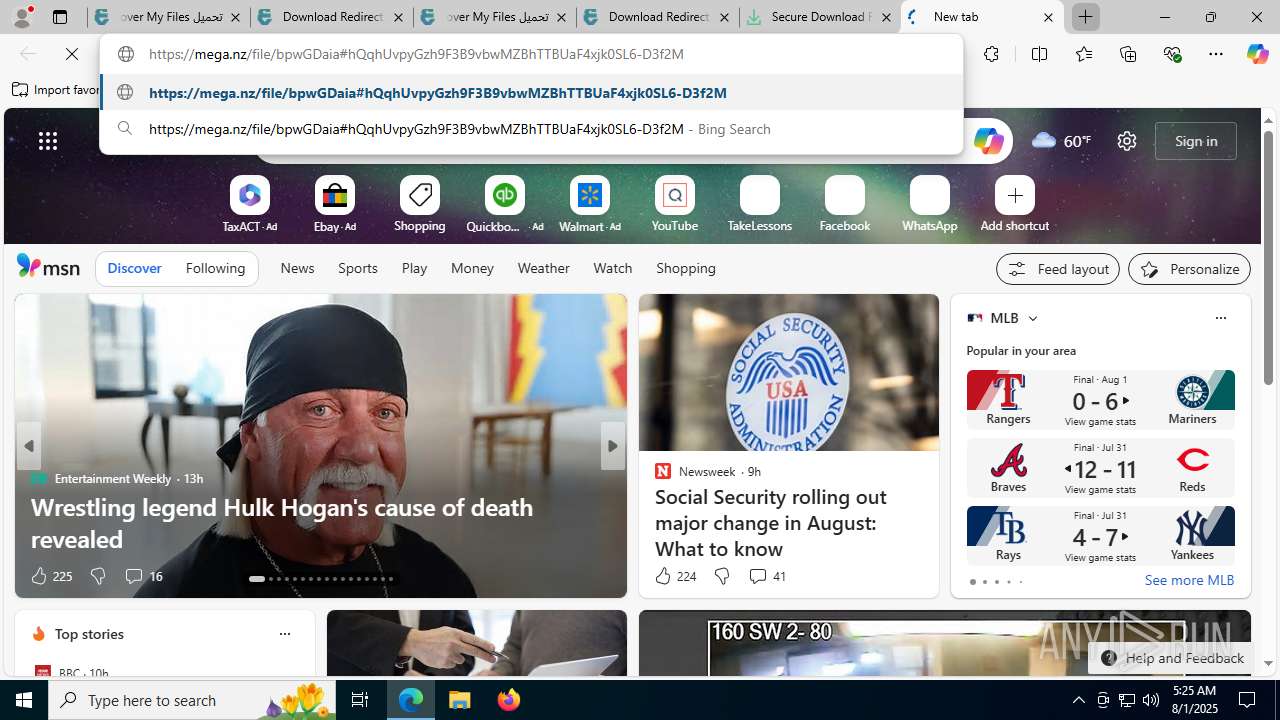Open the Money menu item
This screenshot has width=1280, height=720.
(472, 268)
